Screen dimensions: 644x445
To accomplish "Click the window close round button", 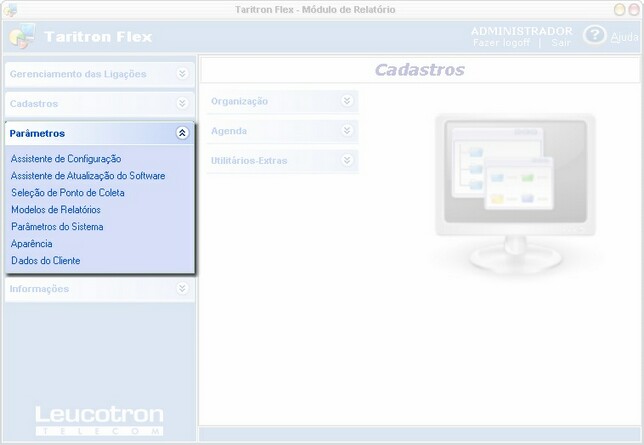I will point(635,9).
